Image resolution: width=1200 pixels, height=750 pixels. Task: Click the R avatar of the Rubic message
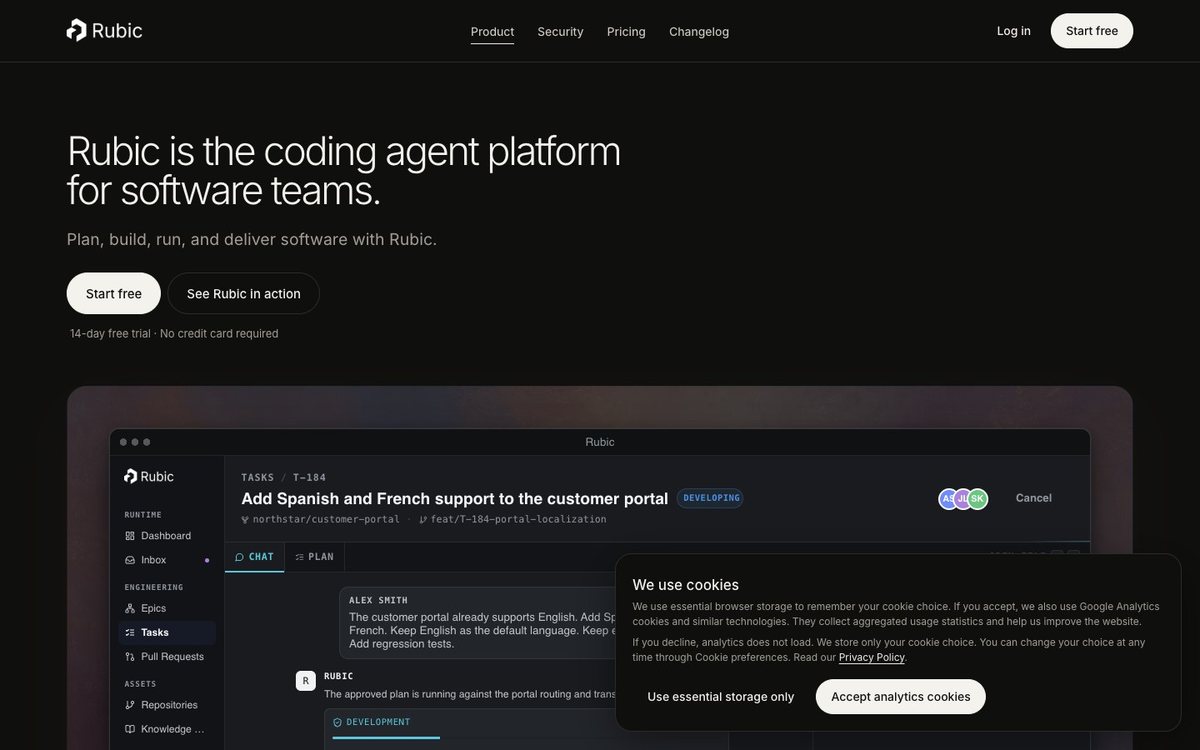pos(305,681)
